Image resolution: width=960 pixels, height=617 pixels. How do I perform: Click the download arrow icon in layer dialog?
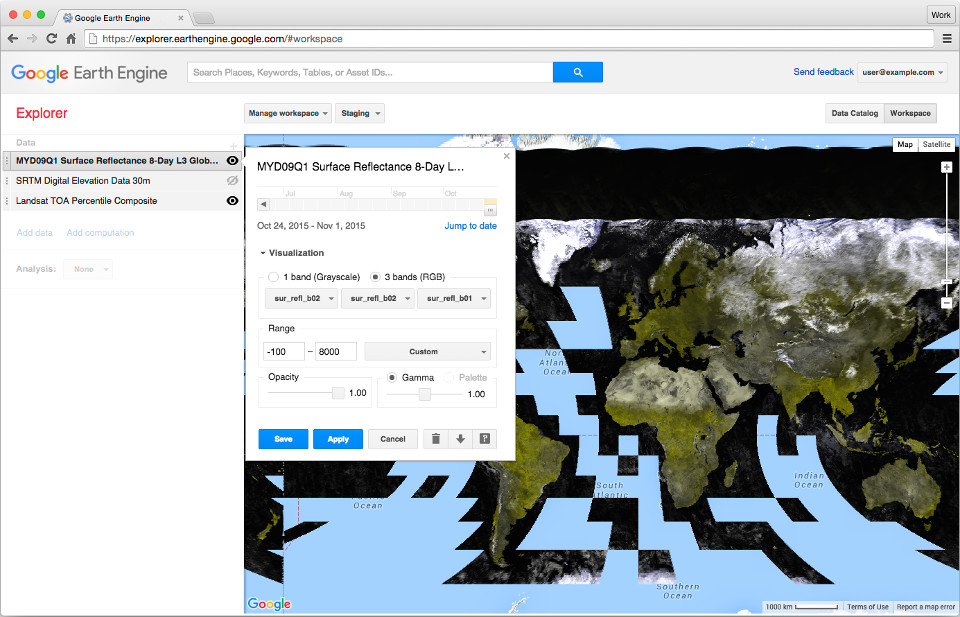460,439
